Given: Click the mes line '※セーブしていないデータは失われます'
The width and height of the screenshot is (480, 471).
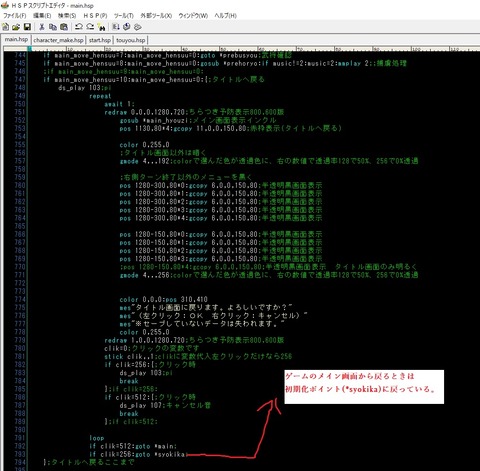Looking at the screenshot, I should pos(202,324).
